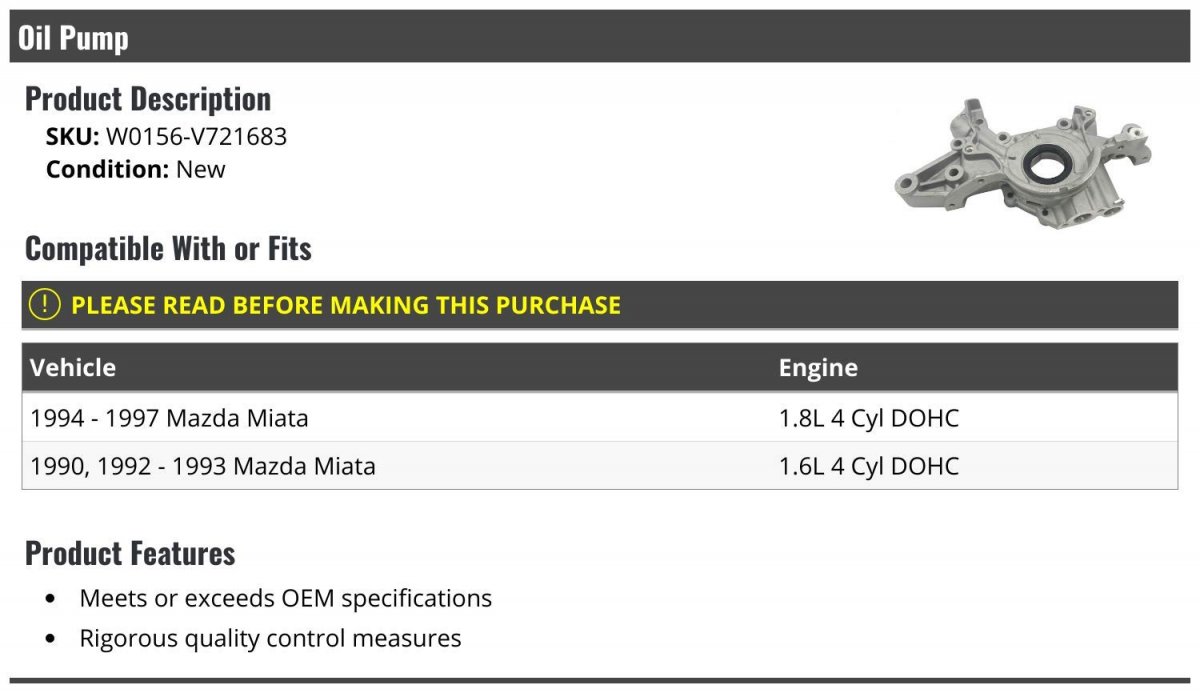Image resolution: width=1200 pixels, height=693 pixels.
Task: Click the PLEASE READ BEFORE MAKING THIS PURCHASE banner
Action: [346, 305]
